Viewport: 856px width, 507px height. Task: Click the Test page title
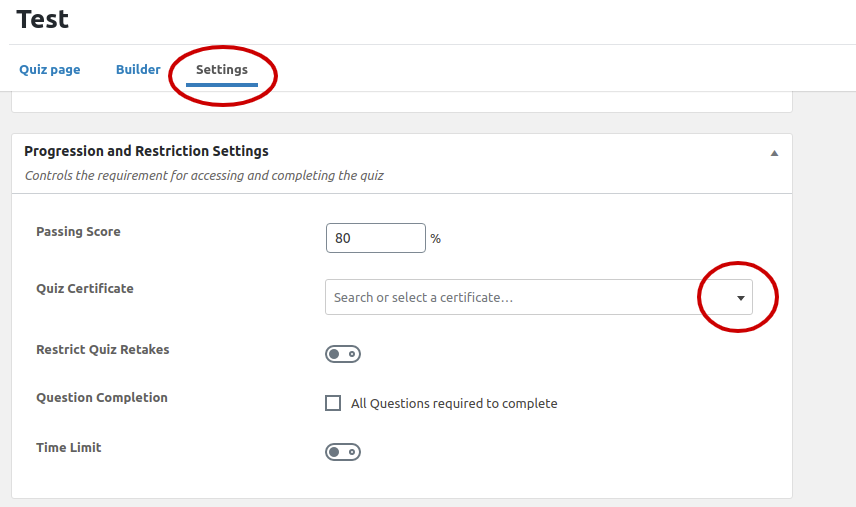(43, 20)
